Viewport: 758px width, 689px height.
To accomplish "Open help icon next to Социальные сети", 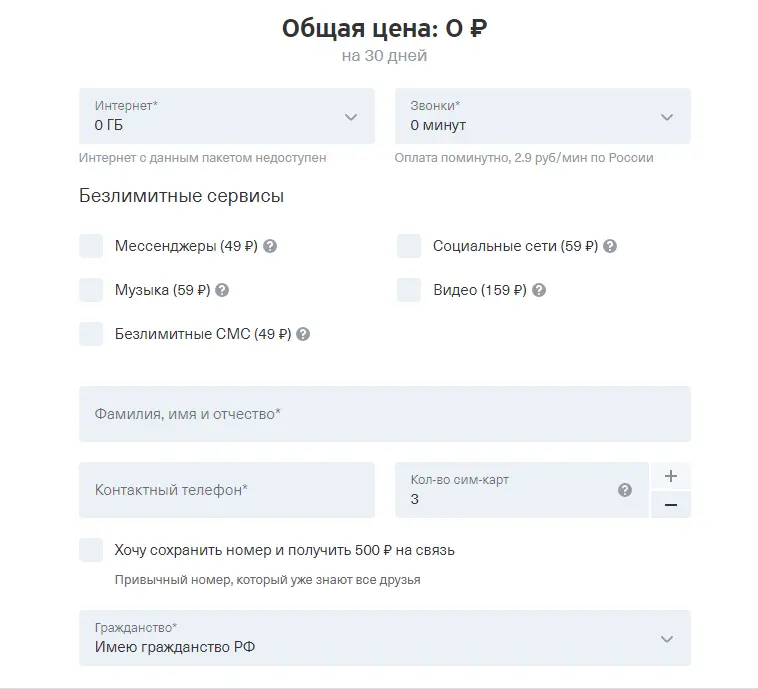I will tap(610, 246).
